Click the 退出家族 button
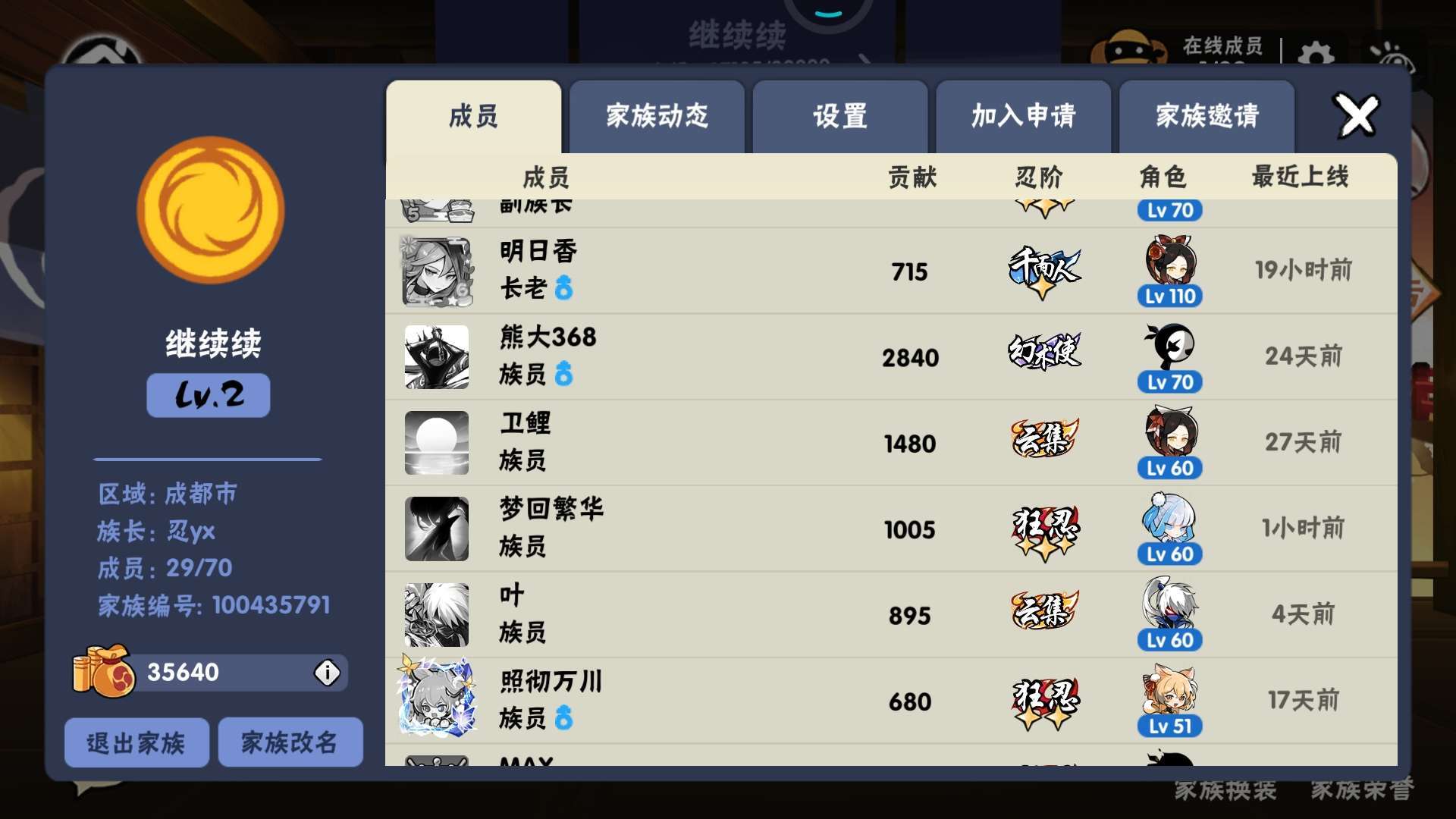The image size is (1456, 819). 136,742
